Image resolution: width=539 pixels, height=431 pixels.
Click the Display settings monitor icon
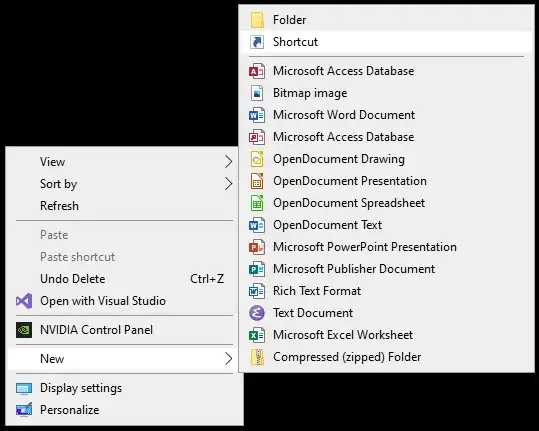pyautogui.click(x=24, y=388)
